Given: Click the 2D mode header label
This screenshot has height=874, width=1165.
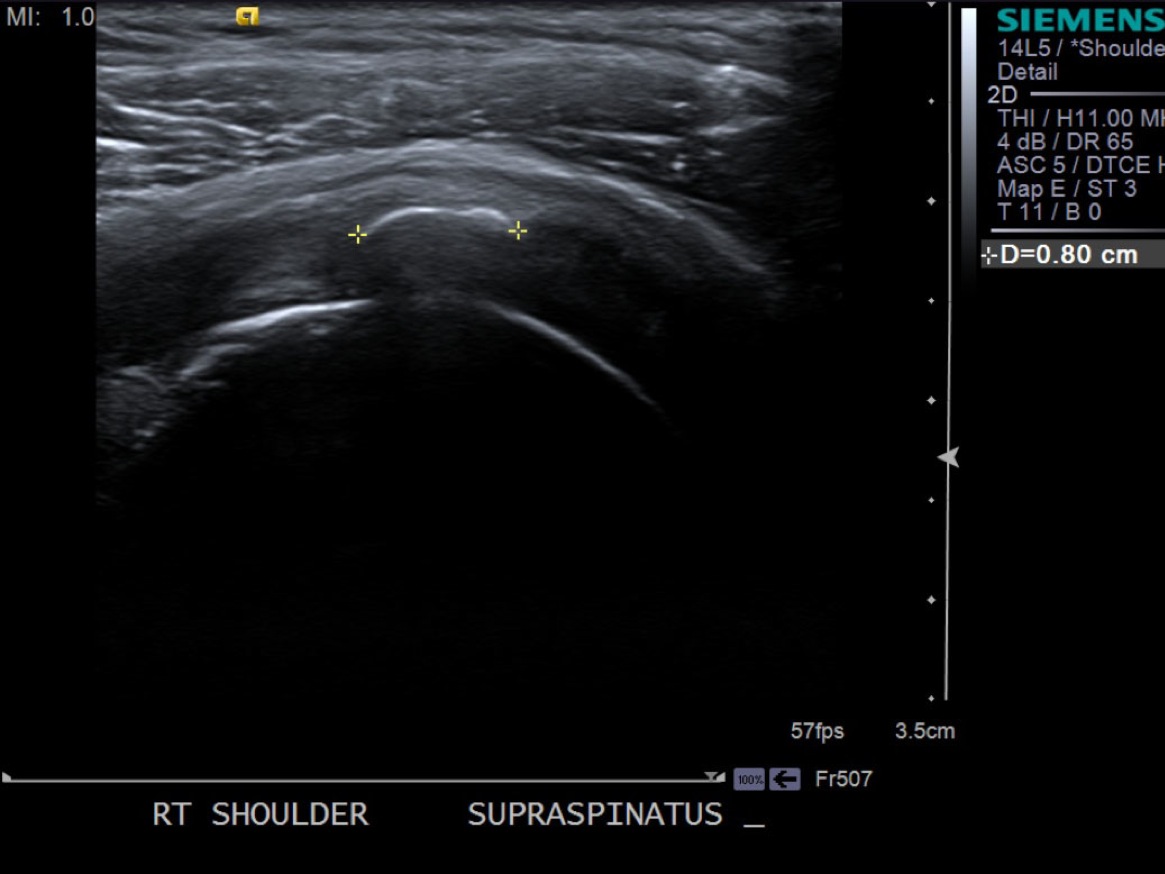Looking at the screenshot, I should 1002,95.
